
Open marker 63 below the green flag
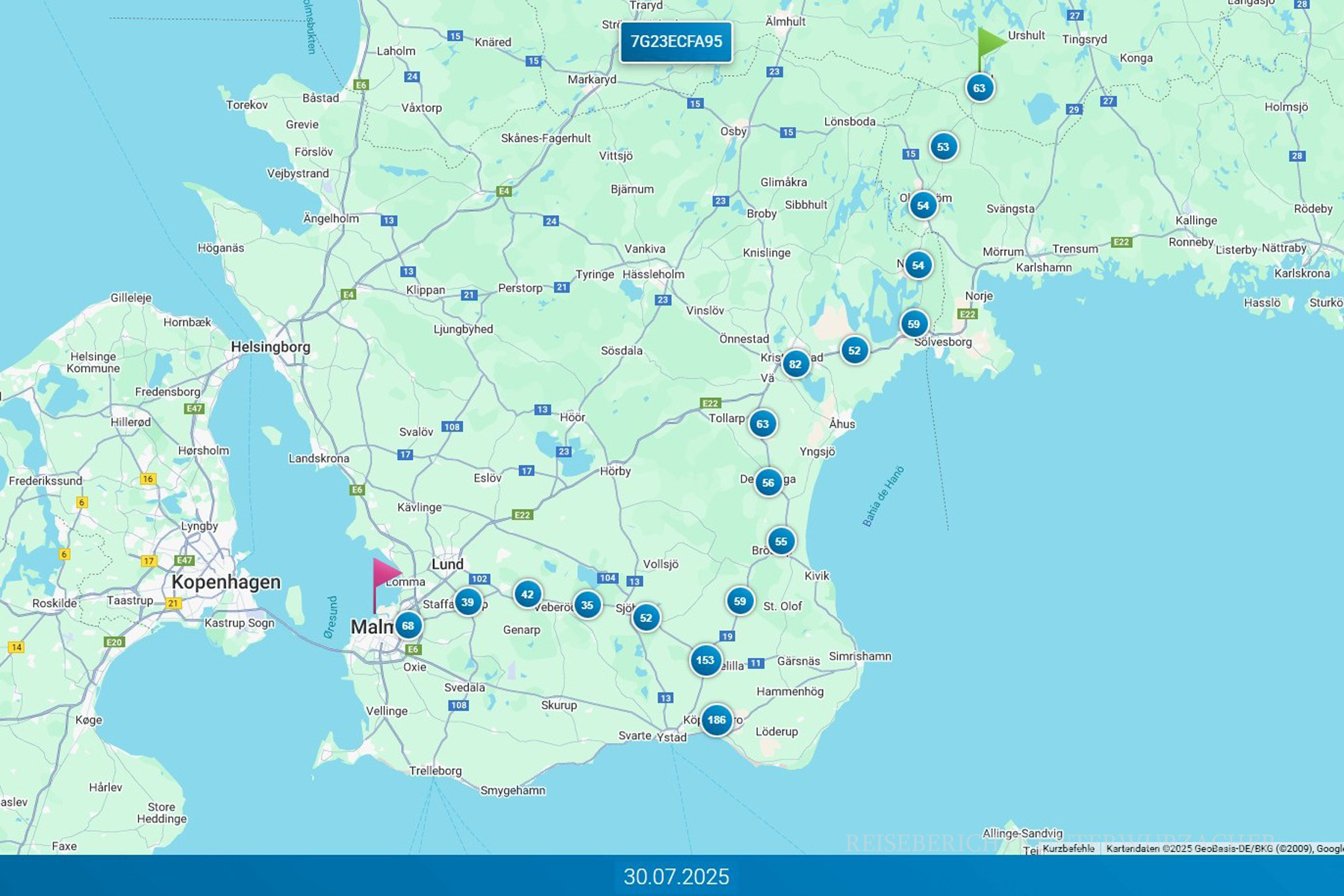[979, 88]
